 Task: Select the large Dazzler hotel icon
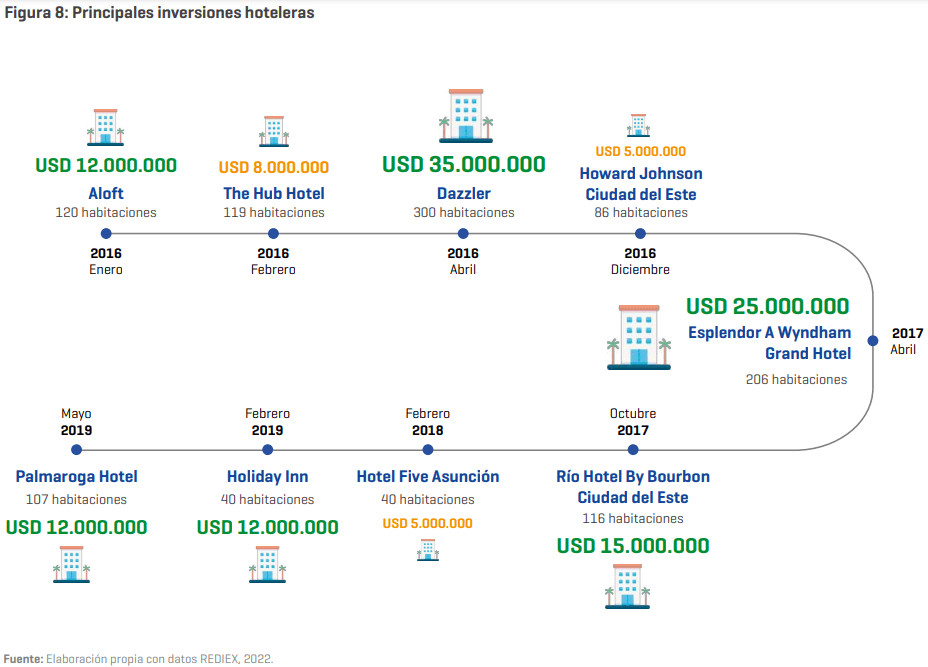[466, 116]
